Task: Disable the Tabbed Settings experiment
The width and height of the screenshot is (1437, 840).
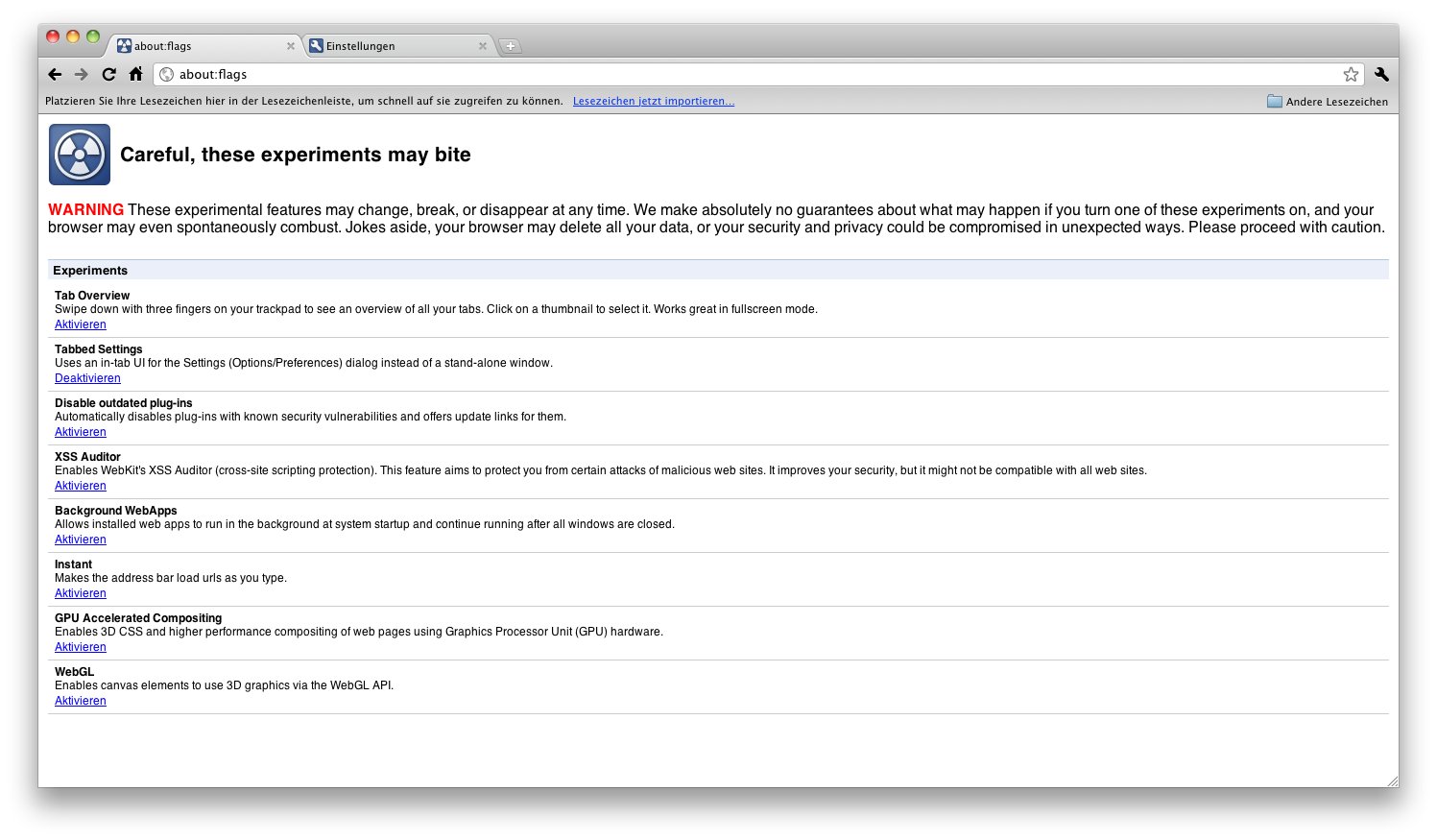Action: [87, 377]
